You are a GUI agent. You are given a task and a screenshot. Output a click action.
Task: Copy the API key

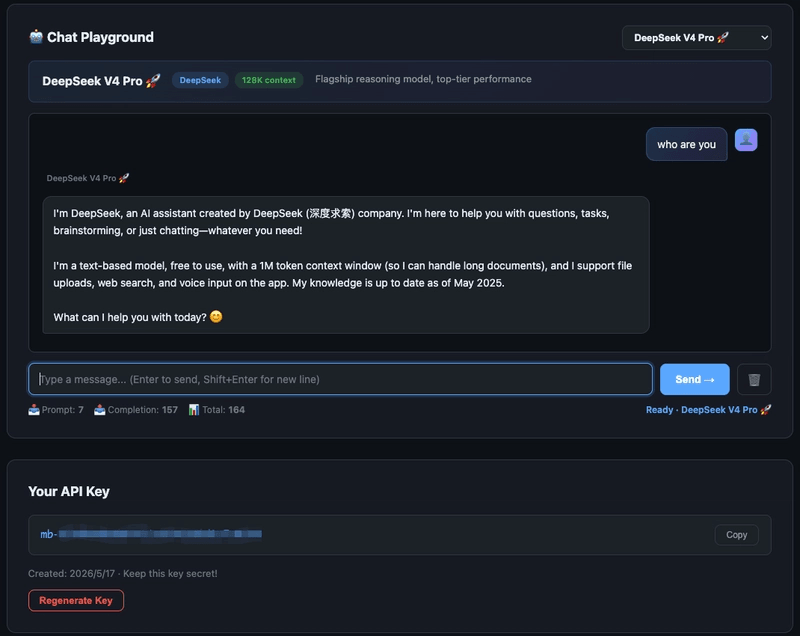click(x=736, y=535)
